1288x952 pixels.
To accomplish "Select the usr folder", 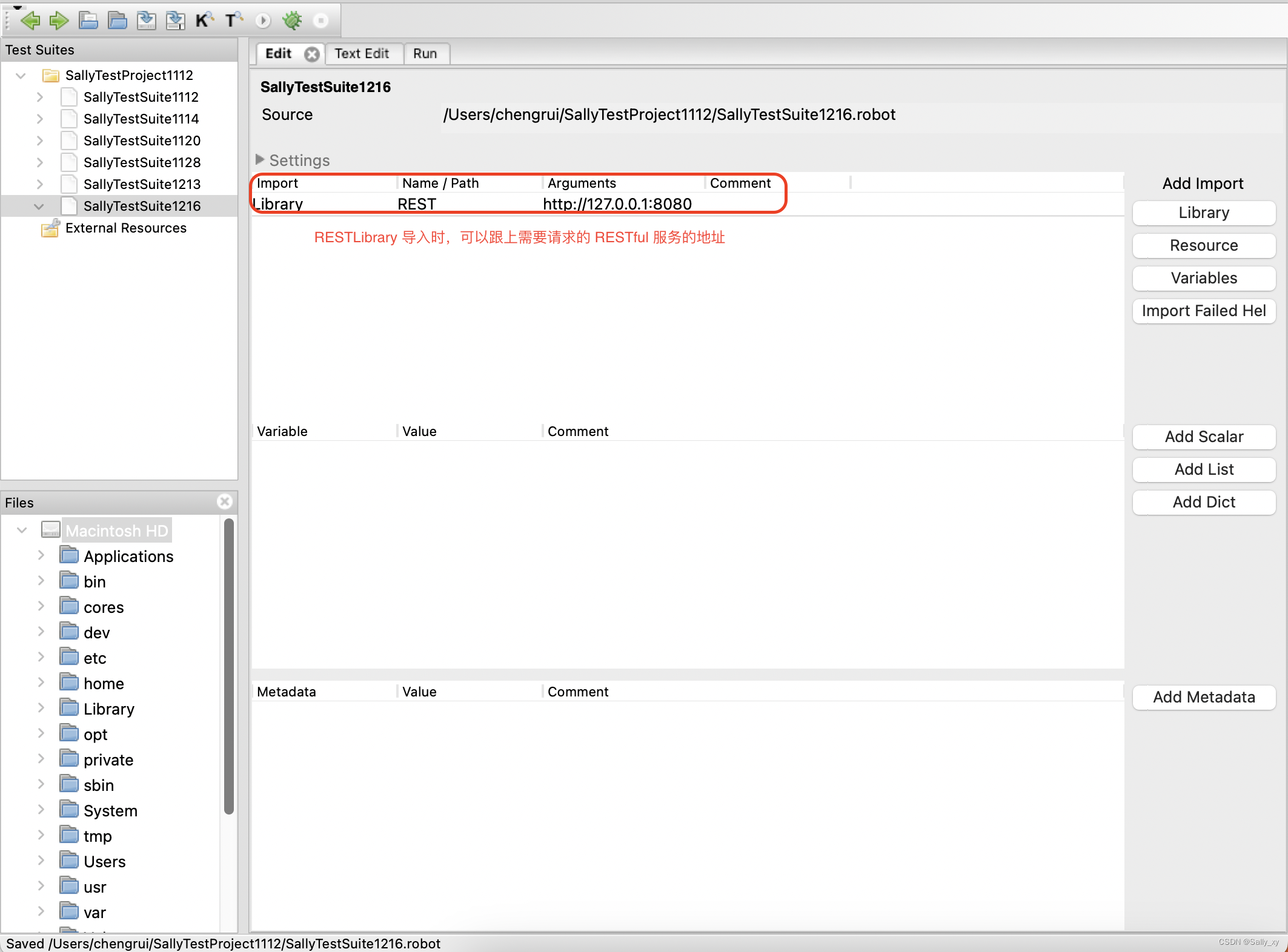I will pos(95,887).
